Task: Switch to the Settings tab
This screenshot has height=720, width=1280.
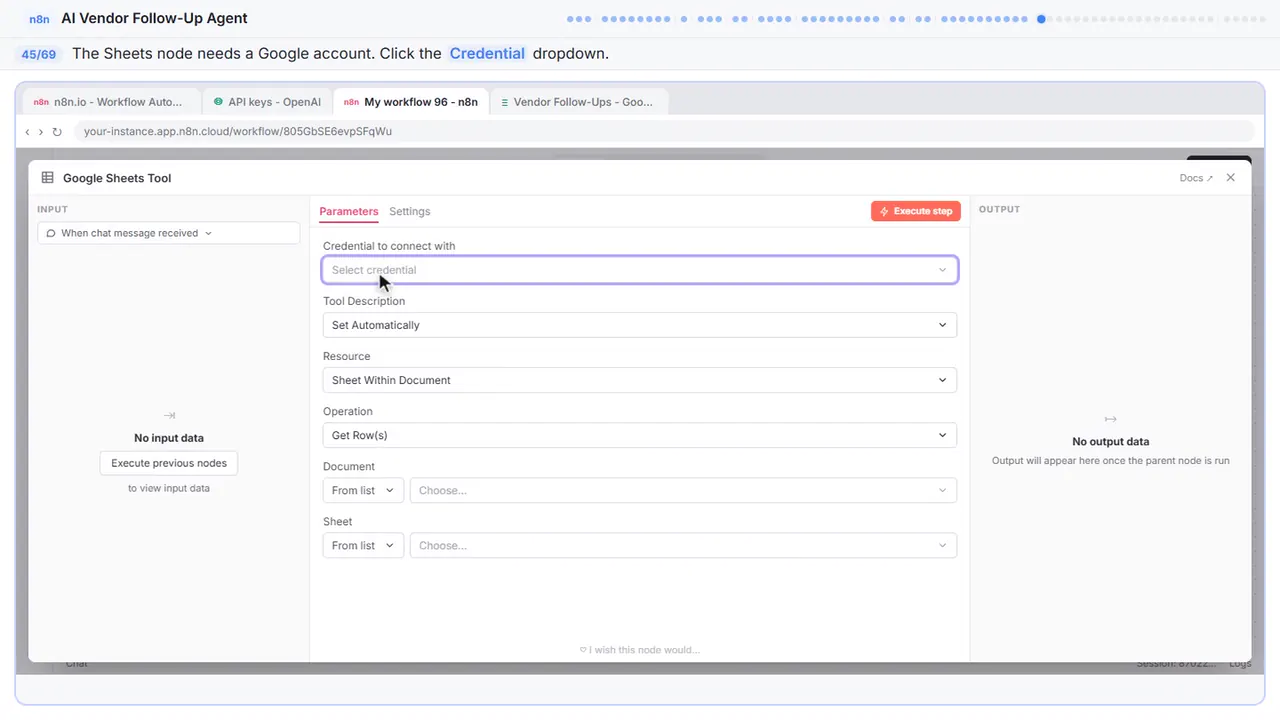Action: [x=410, y=211]
